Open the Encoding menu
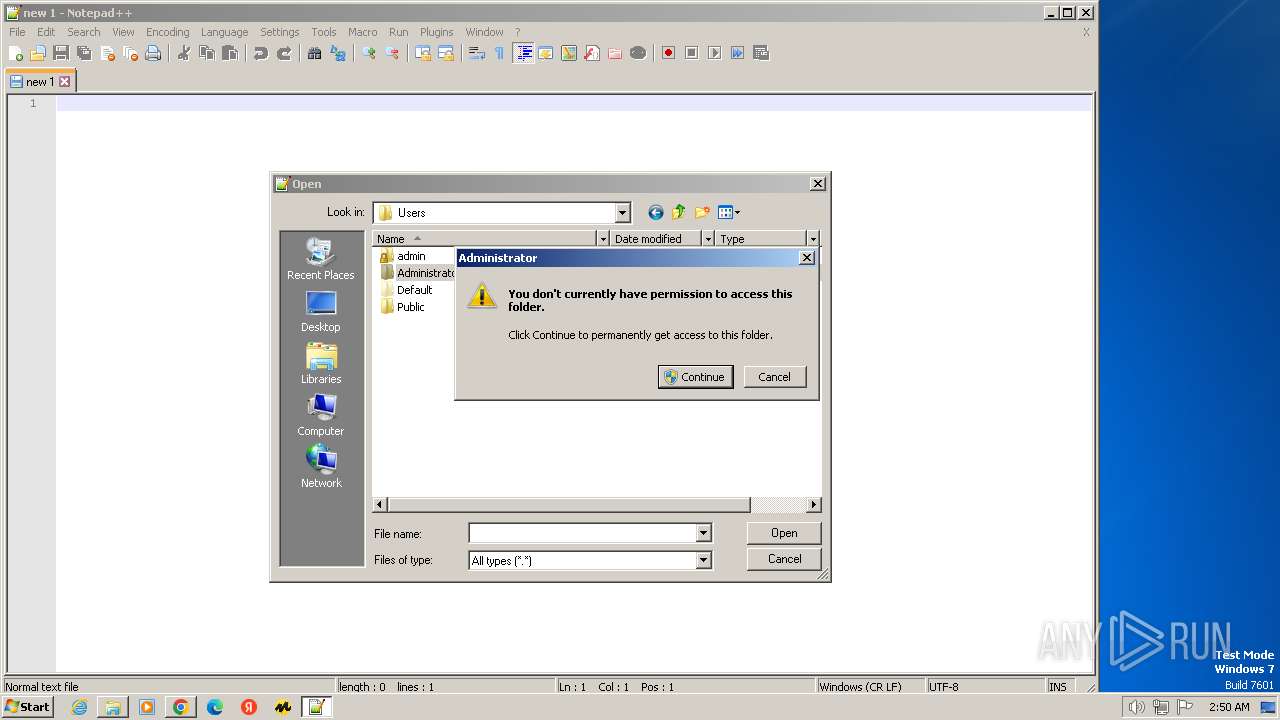Screen dimensions: 1280x720 [x=167, y=32]
